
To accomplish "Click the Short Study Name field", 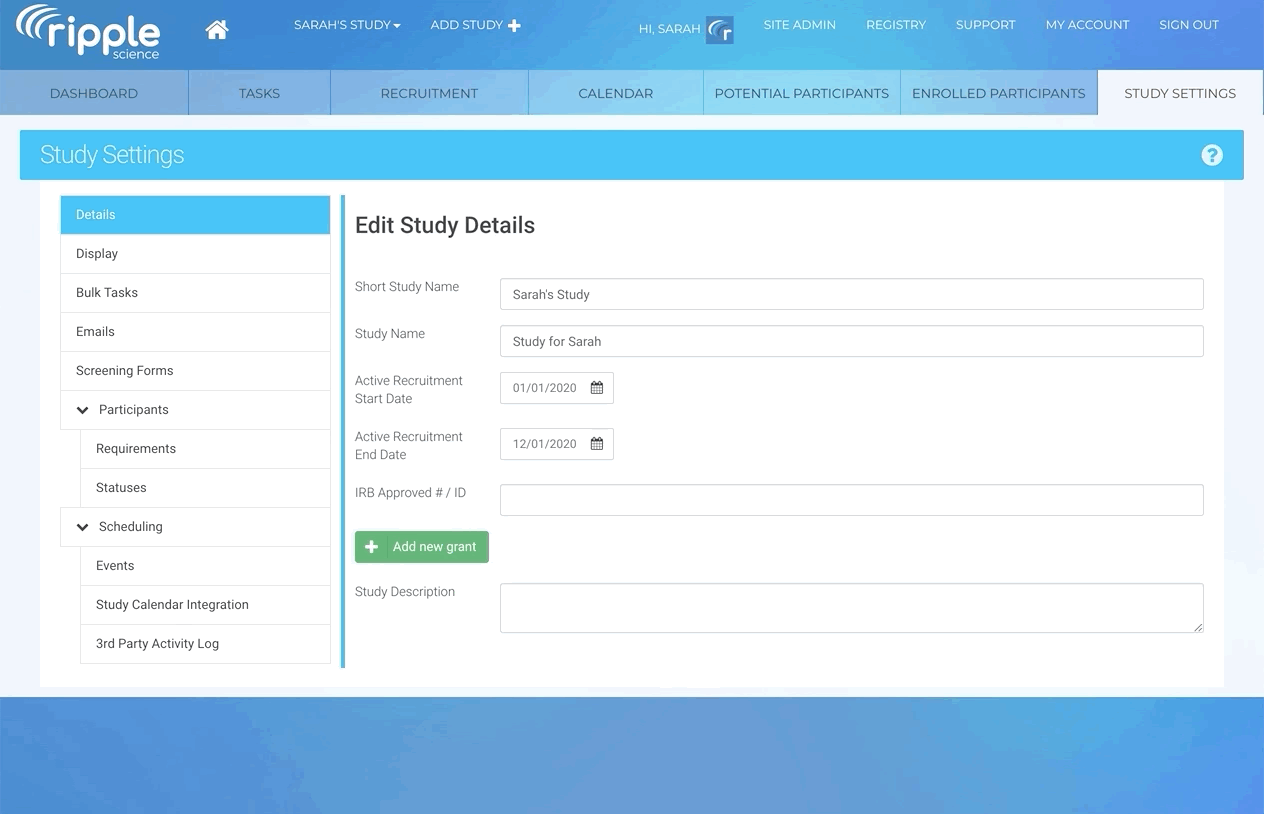I will click(x=851, y=294).
